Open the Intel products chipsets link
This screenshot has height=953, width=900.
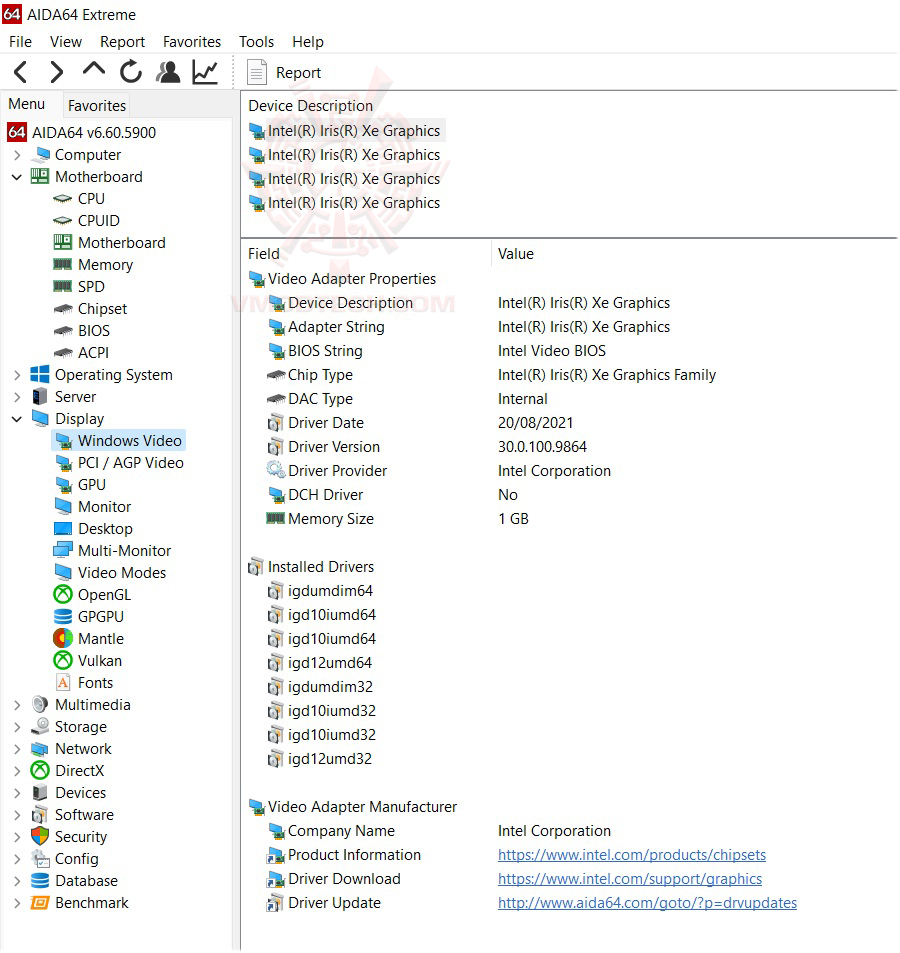click(632, 855)
